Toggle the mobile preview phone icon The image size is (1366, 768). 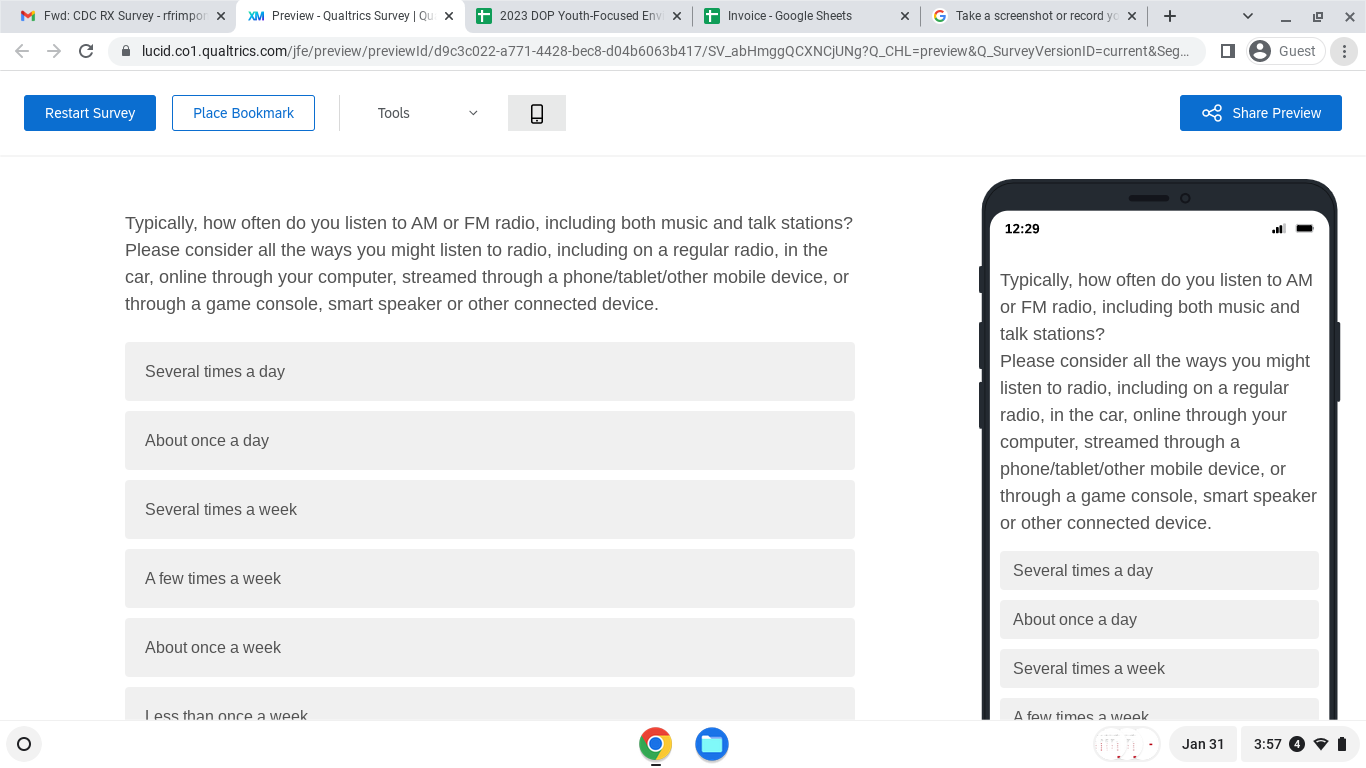(x=536, y=113)
